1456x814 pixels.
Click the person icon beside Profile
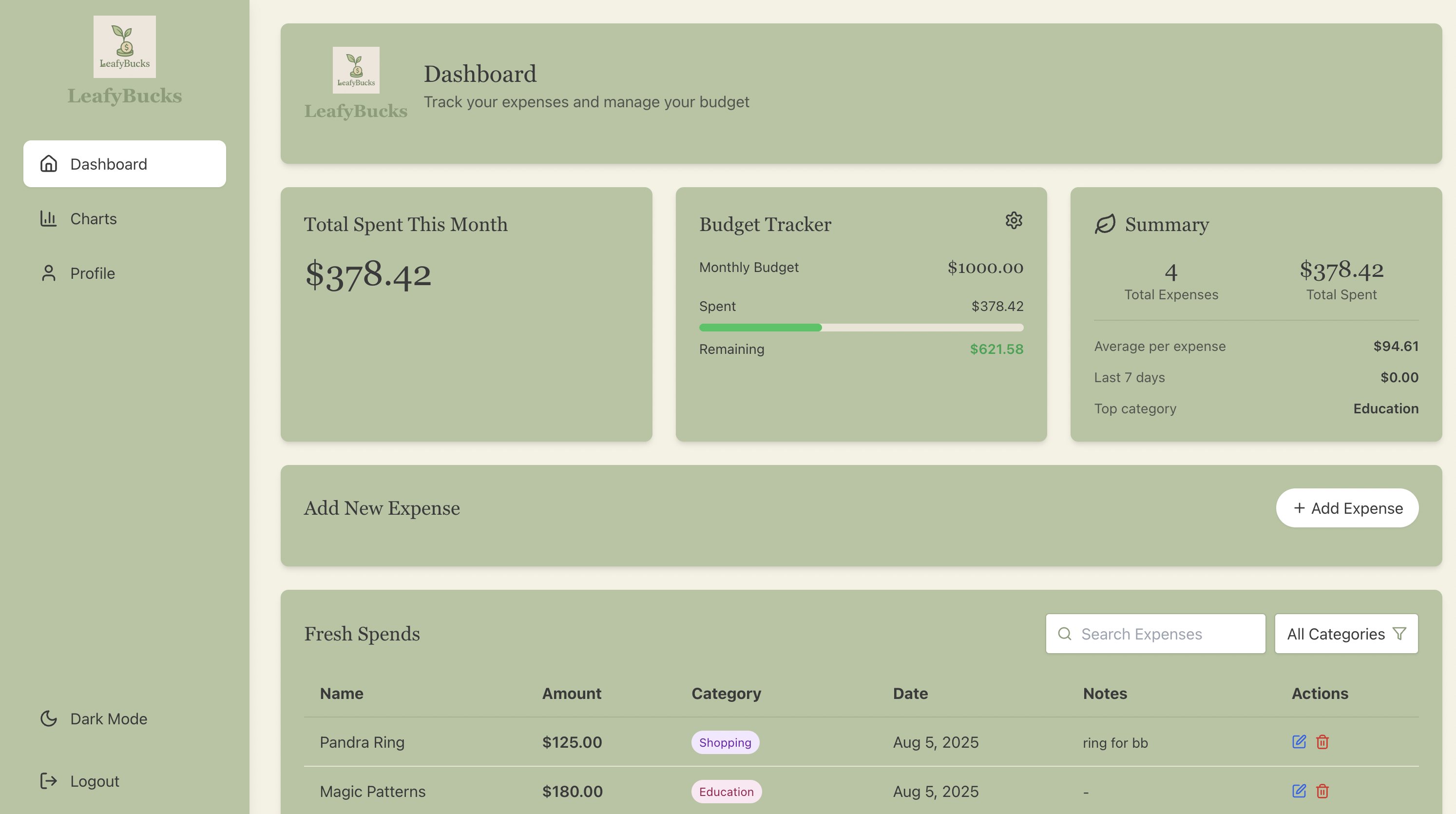[x=48, y=273]
